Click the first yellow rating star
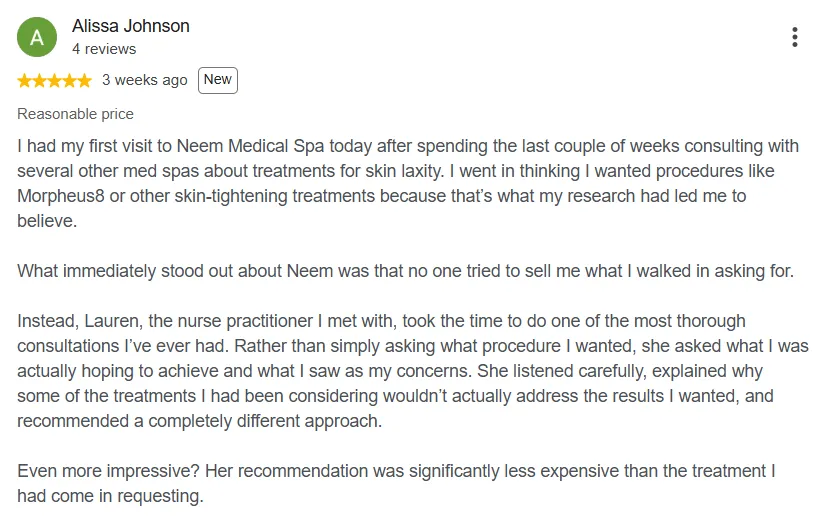The width and height of the screenshot is (829, 528). tap(24, 80)
